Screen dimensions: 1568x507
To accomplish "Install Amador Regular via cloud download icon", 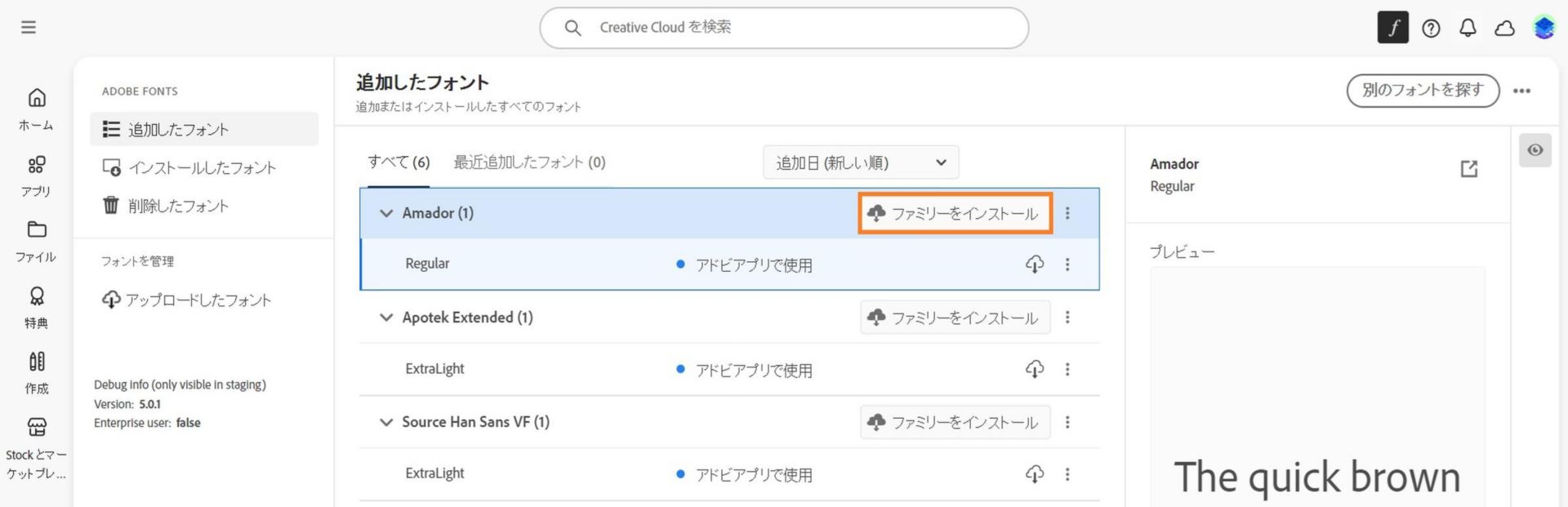I will pyautogui.click(x=1035, y=265).
